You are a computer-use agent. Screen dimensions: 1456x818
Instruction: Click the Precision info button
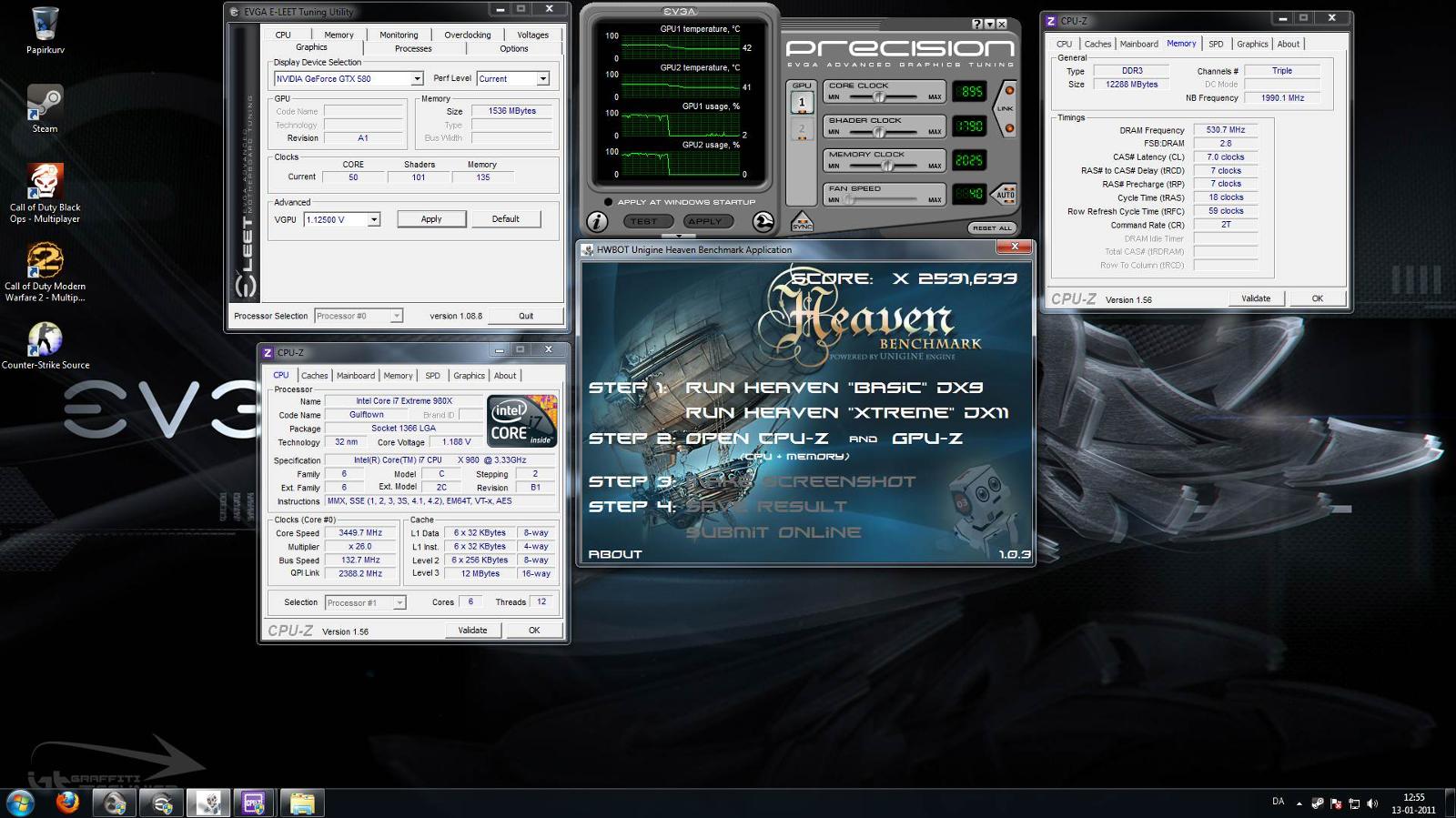click(597, 221)
